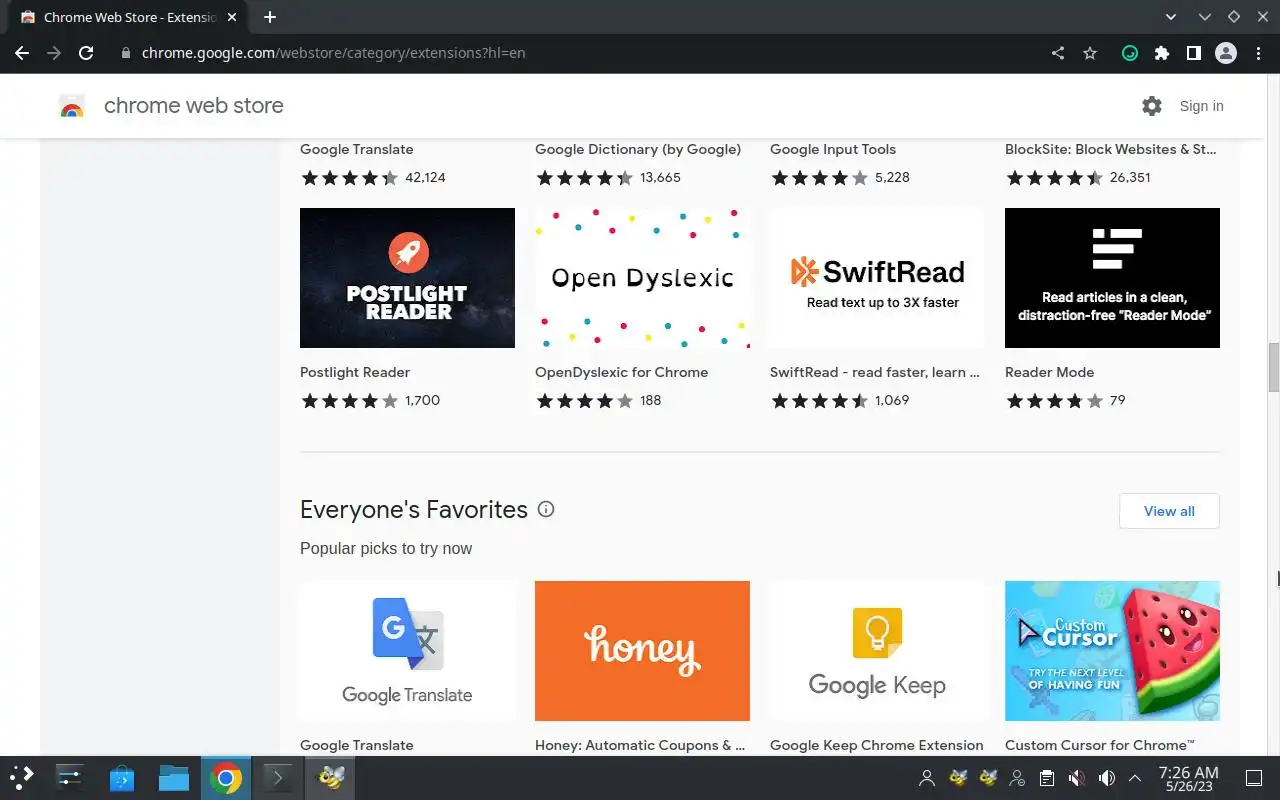Click the 1,069 ratings for SwiftRead
This screenshot has height=800, width=1280.
pyautogui.click(x=892, y=400)
